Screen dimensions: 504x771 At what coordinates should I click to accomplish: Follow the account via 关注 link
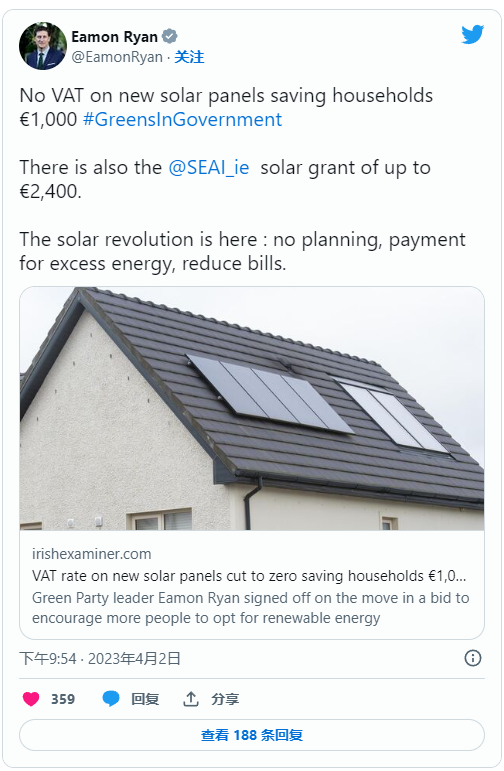189,57
